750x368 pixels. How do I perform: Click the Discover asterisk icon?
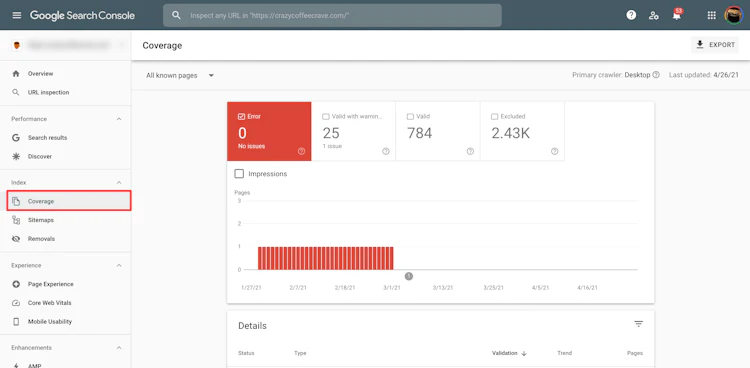(x=16, y=156)
